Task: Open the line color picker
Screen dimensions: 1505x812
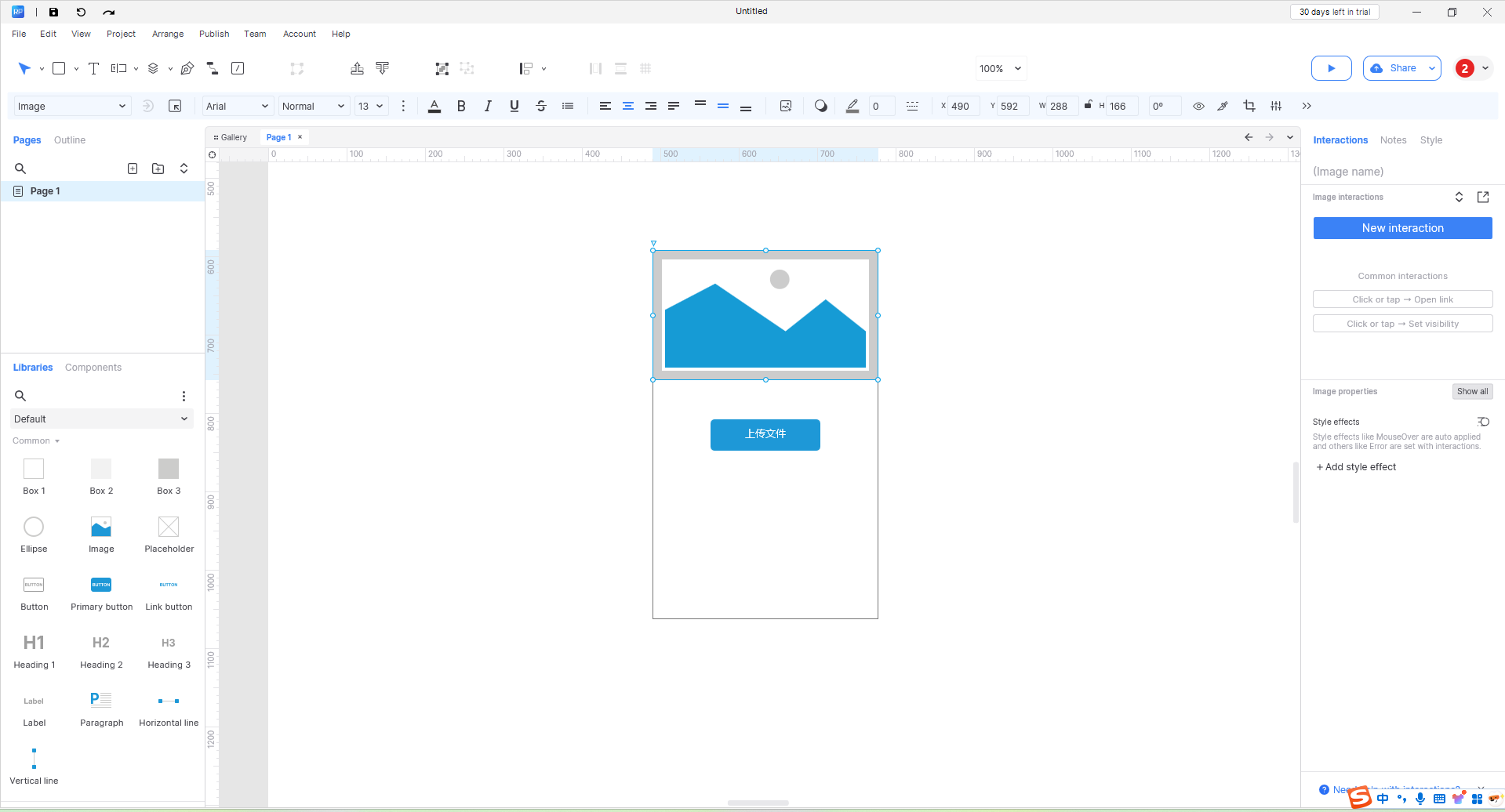Action: tap(852, 106)
